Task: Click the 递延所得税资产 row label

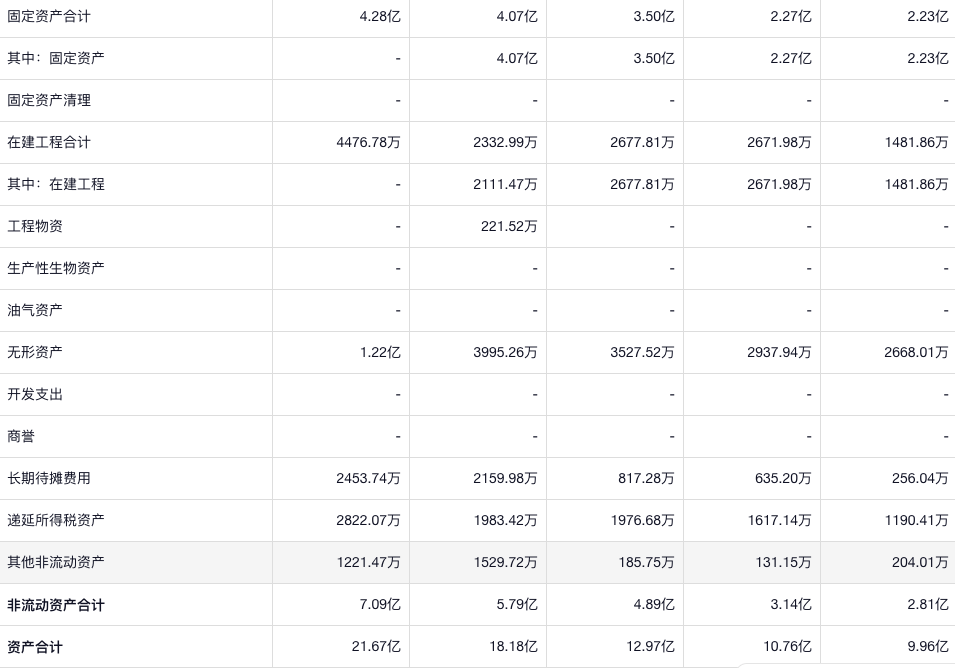Action: 56,520
